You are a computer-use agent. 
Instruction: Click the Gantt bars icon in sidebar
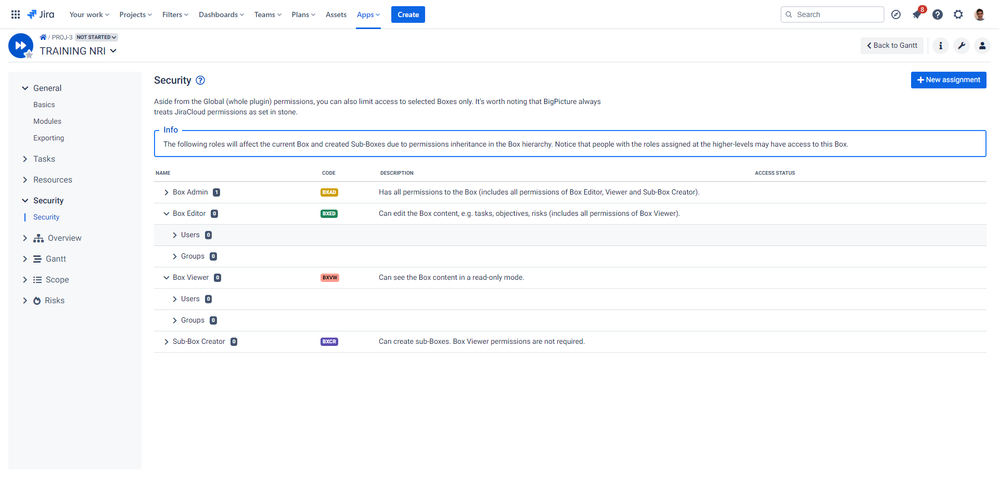click(38, 259)
